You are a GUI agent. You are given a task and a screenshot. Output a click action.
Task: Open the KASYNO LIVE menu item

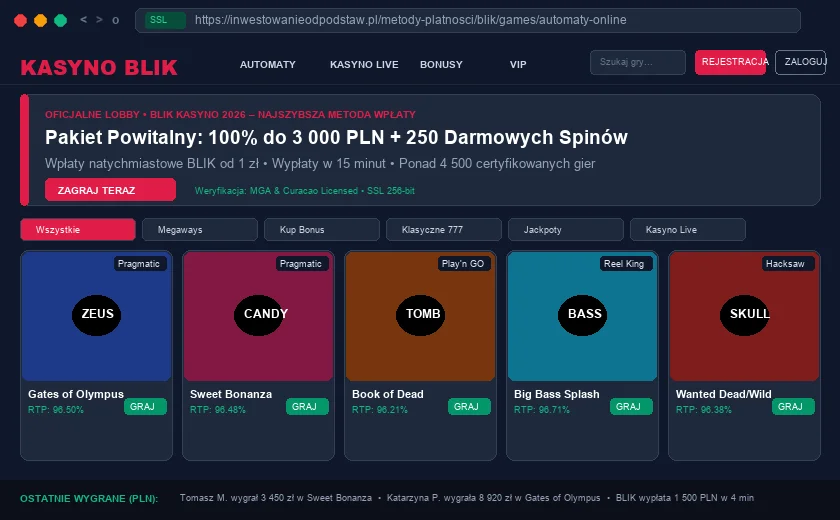[364, 64]
